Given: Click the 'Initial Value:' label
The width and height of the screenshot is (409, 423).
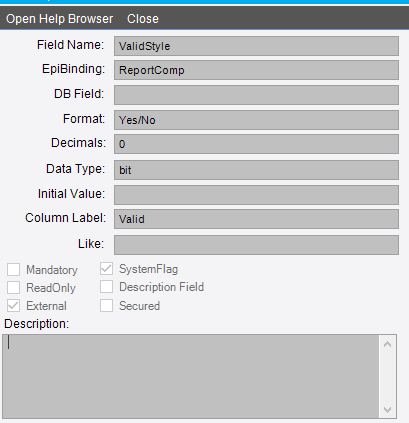Looking at the screenshot, I should coord(71,194).
